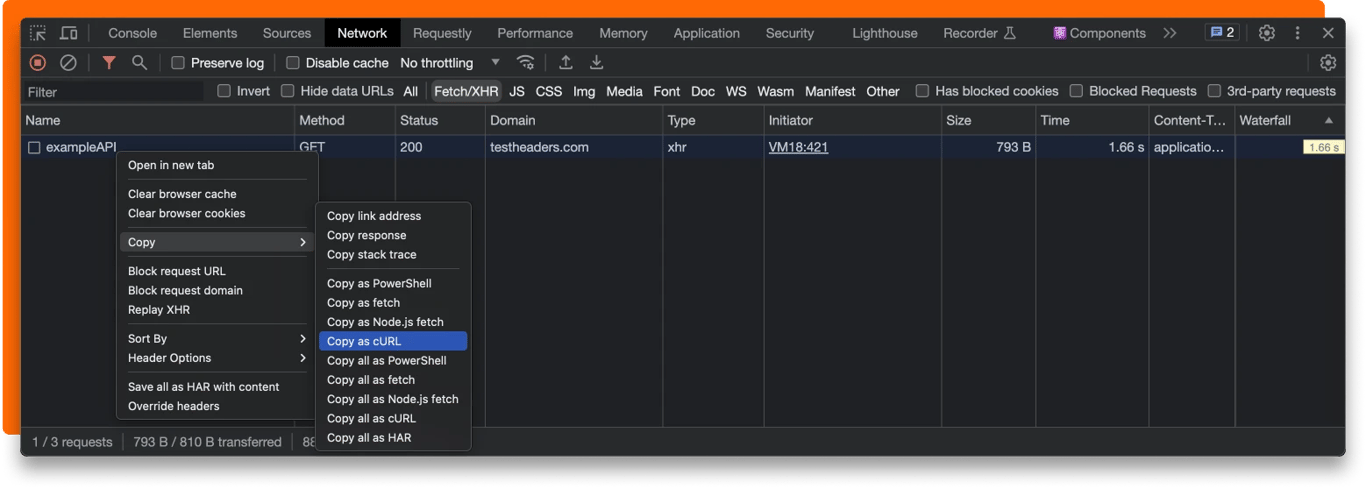This screenshot has width=1366, height=489.
Task: Filter requests by JS type
Action: click(517, 91)
